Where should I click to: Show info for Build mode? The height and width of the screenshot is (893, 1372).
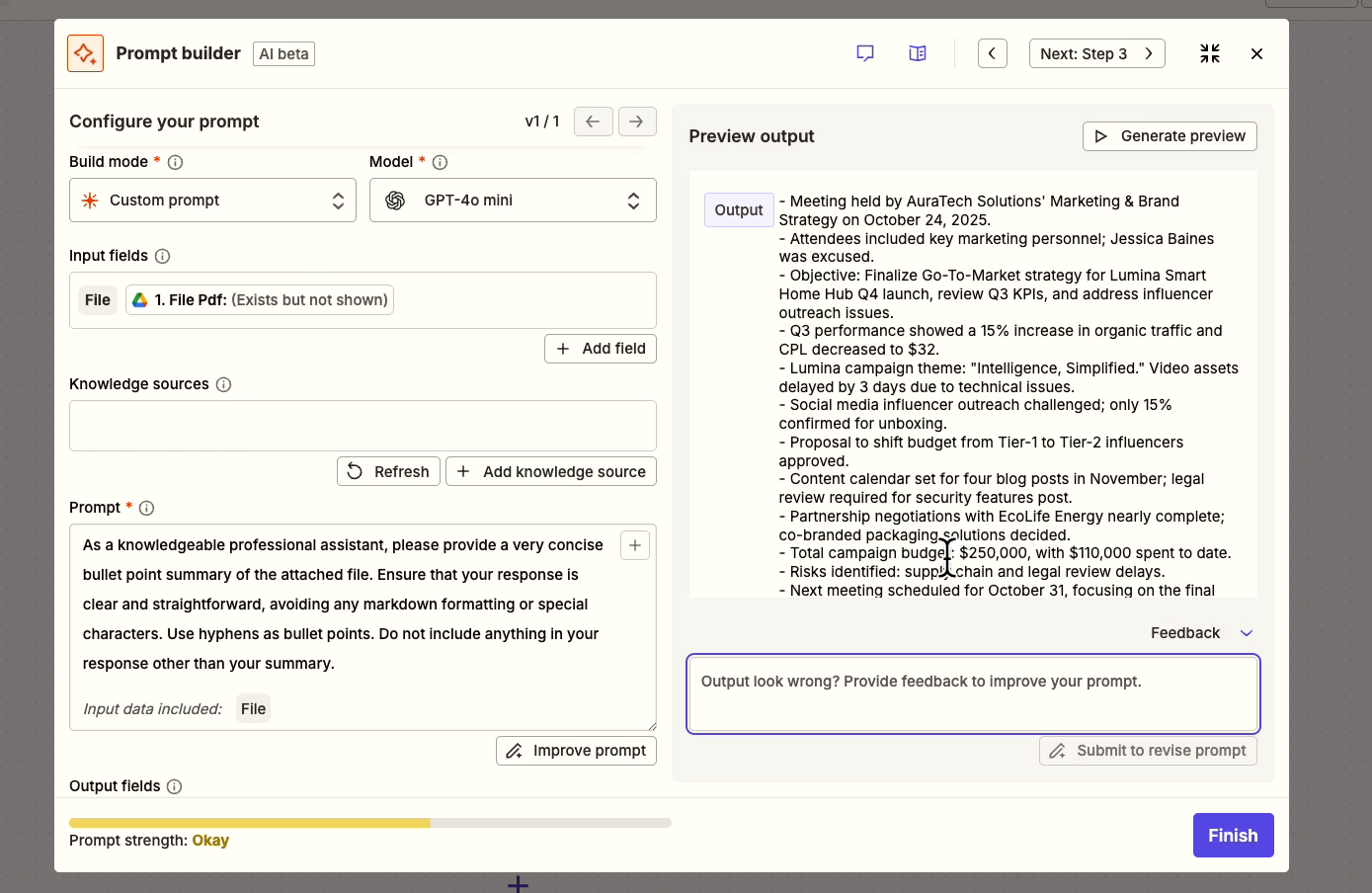(x=175, y=162)
